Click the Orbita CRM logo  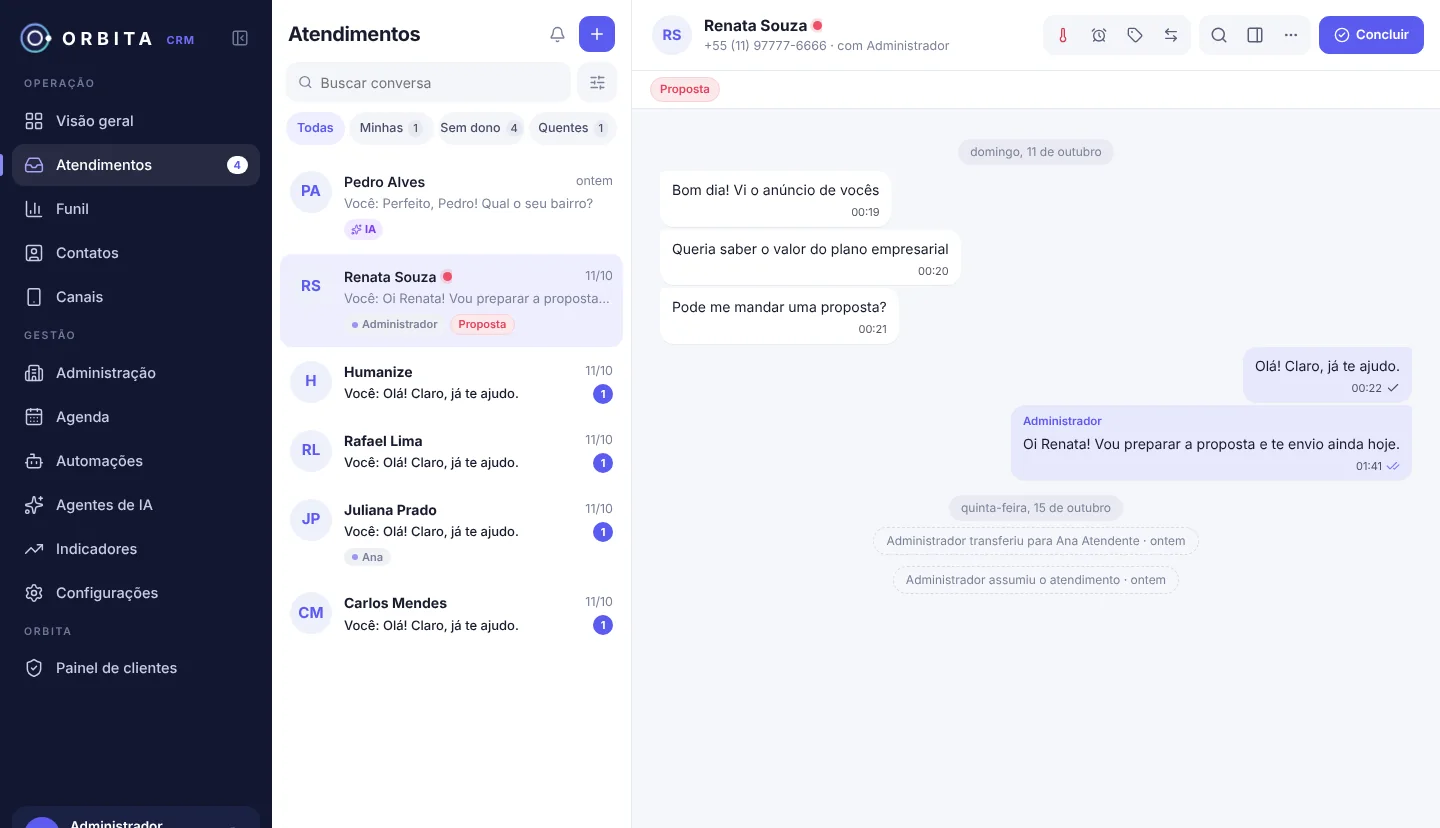tap(108, 39)
